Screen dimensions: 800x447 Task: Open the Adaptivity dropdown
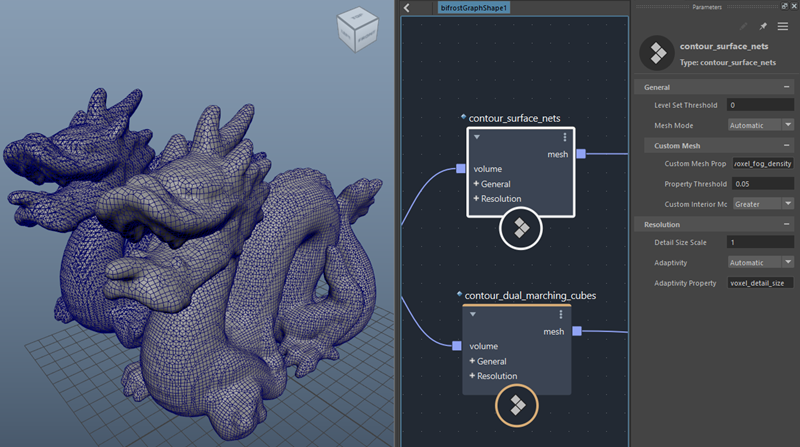760,262
